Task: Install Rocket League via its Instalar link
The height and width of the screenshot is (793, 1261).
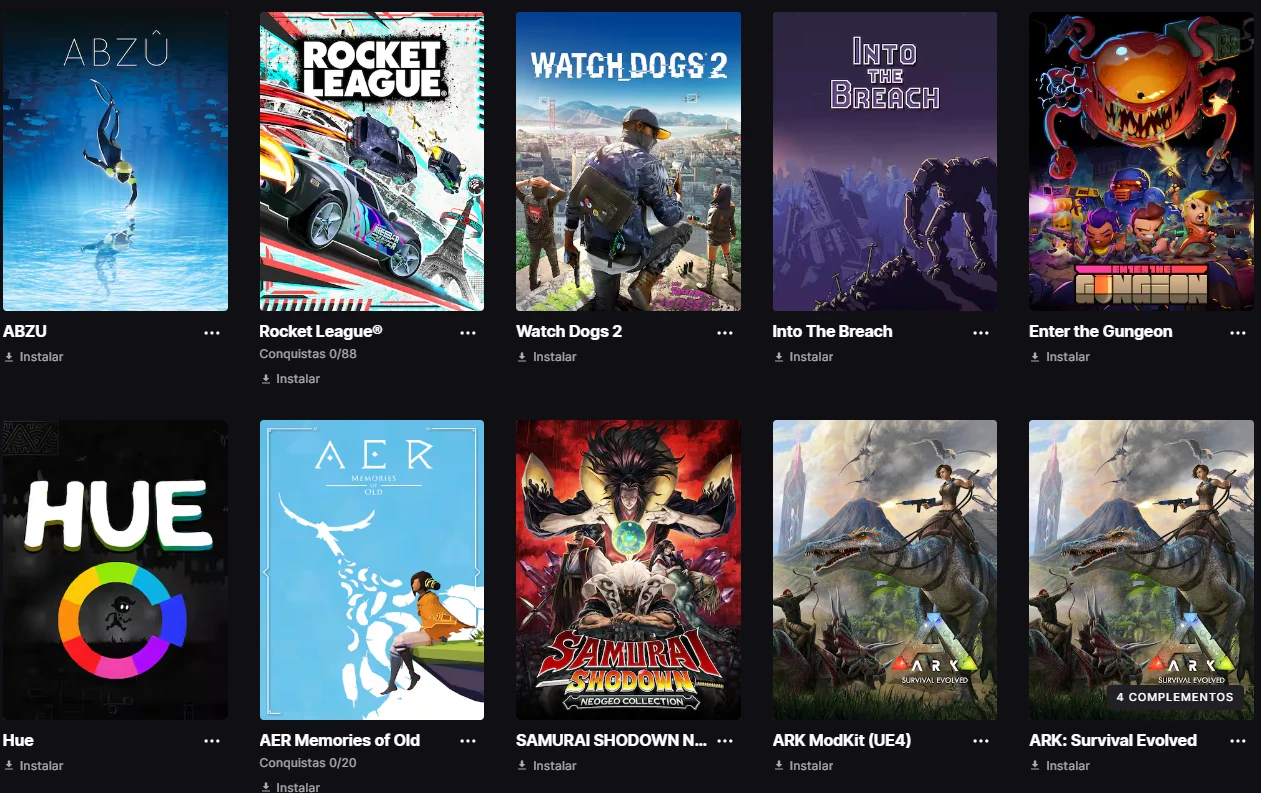Action: coord(291,379)
